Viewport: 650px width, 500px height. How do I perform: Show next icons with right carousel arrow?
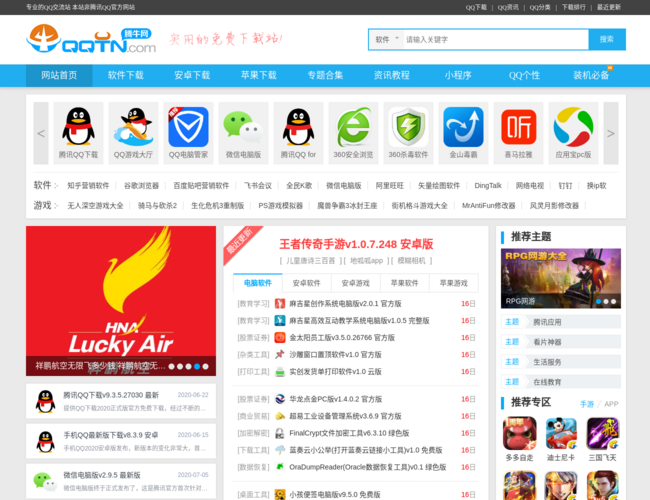tap(611, 133)
